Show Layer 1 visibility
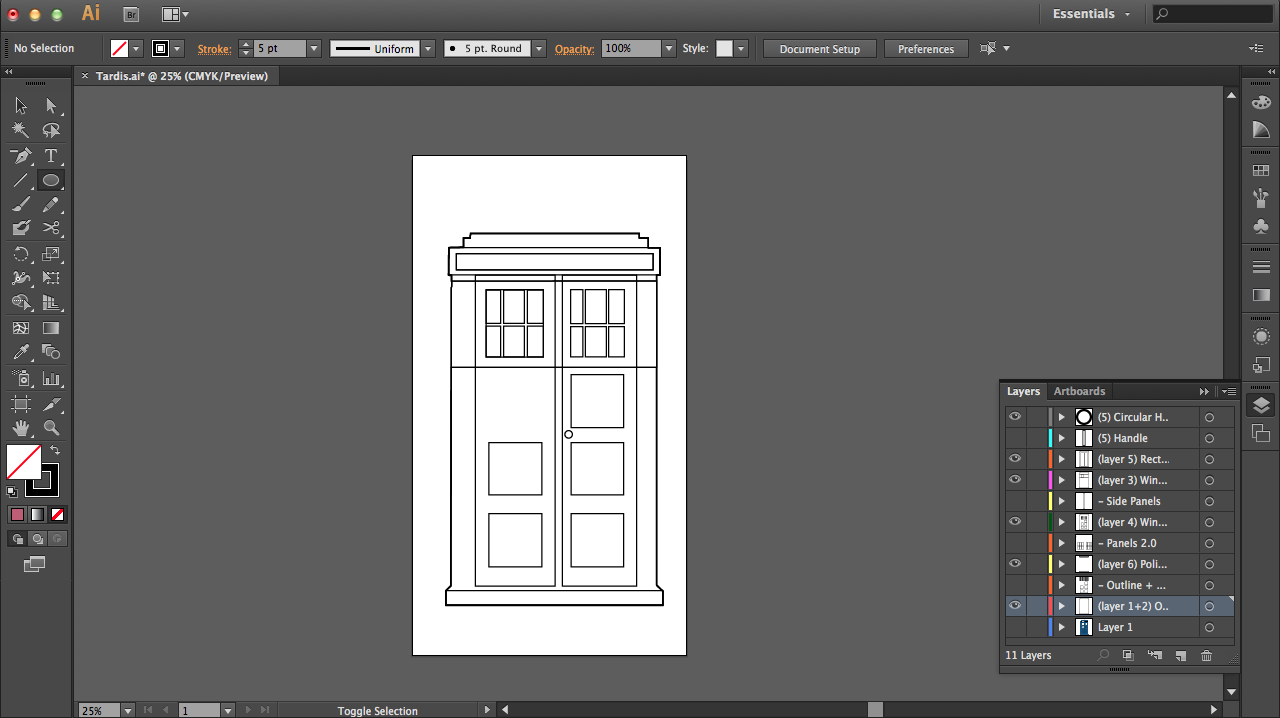Screen dimensions: 1280x718 coord(1015,627)
